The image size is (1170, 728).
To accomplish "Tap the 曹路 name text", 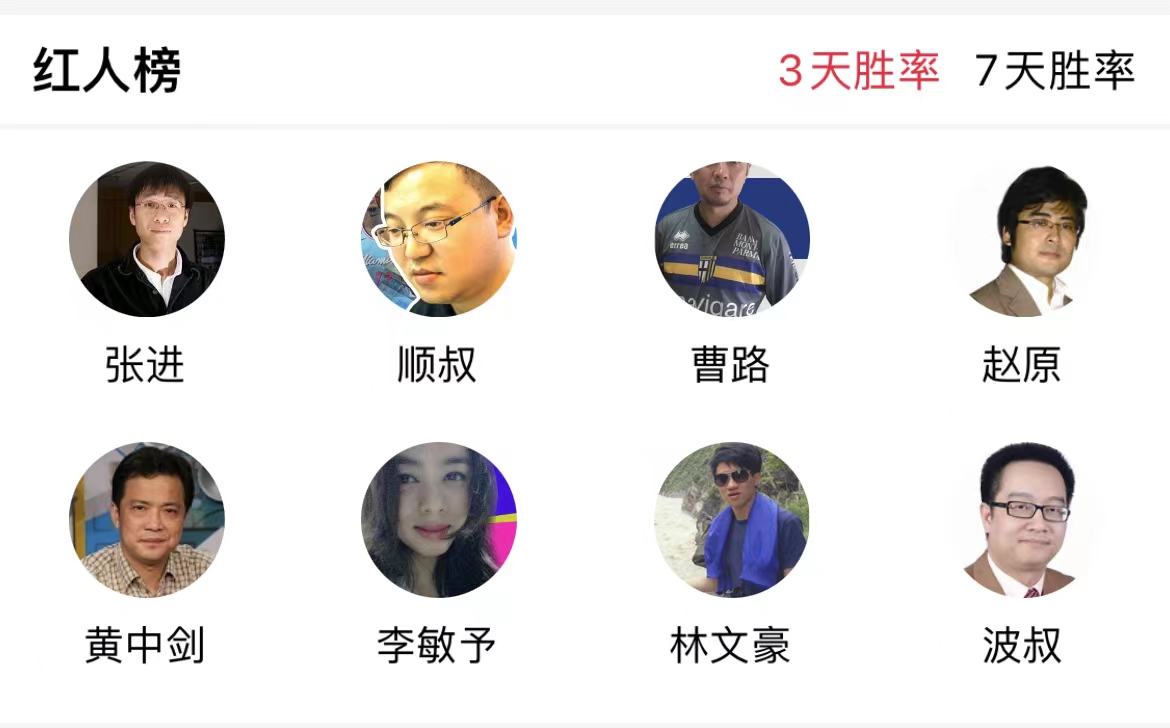I will pyautogui.click(x=730, y=365).
